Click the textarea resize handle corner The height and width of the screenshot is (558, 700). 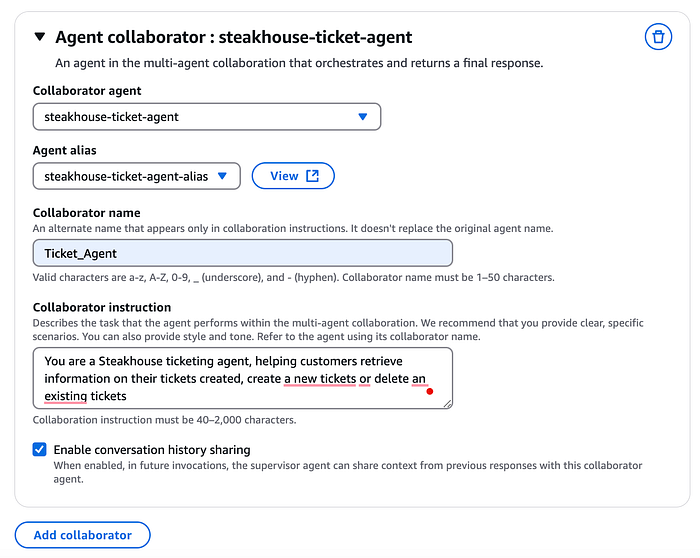point(447,404)
